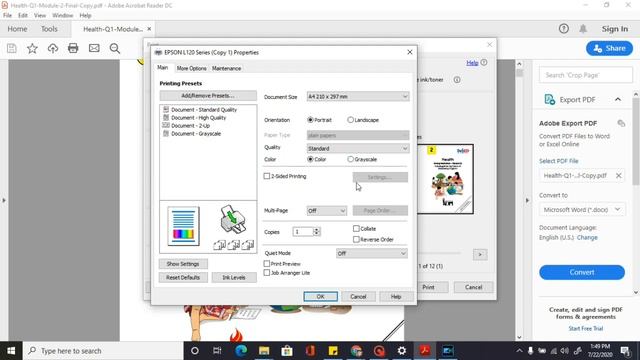Switch to Adobe Acrobat on taskbar
Screen dimensions: 640x360
pos(425,351)
